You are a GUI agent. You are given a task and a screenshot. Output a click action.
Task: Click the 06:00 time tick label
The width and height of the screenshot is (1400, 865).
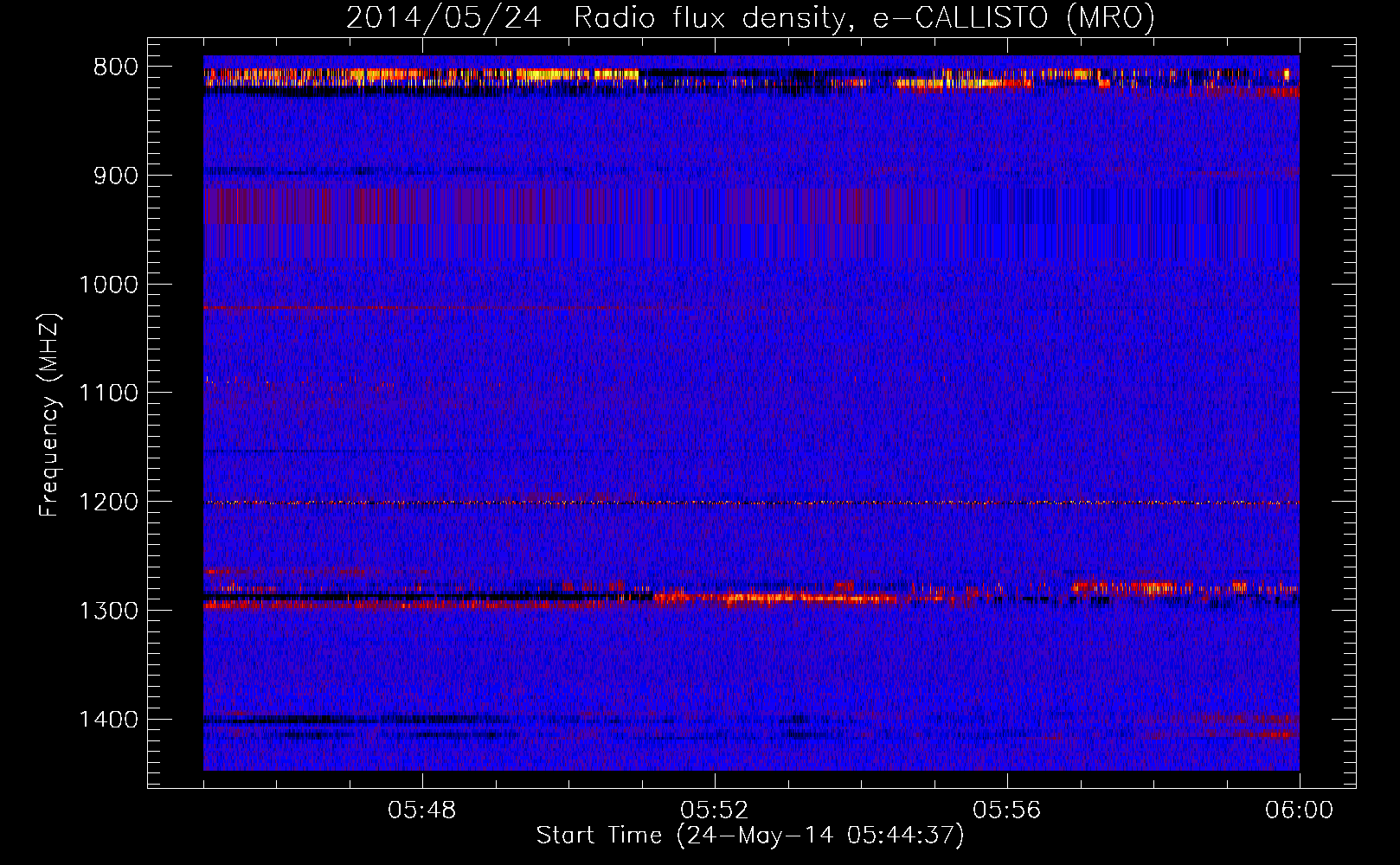[1300, 811]
